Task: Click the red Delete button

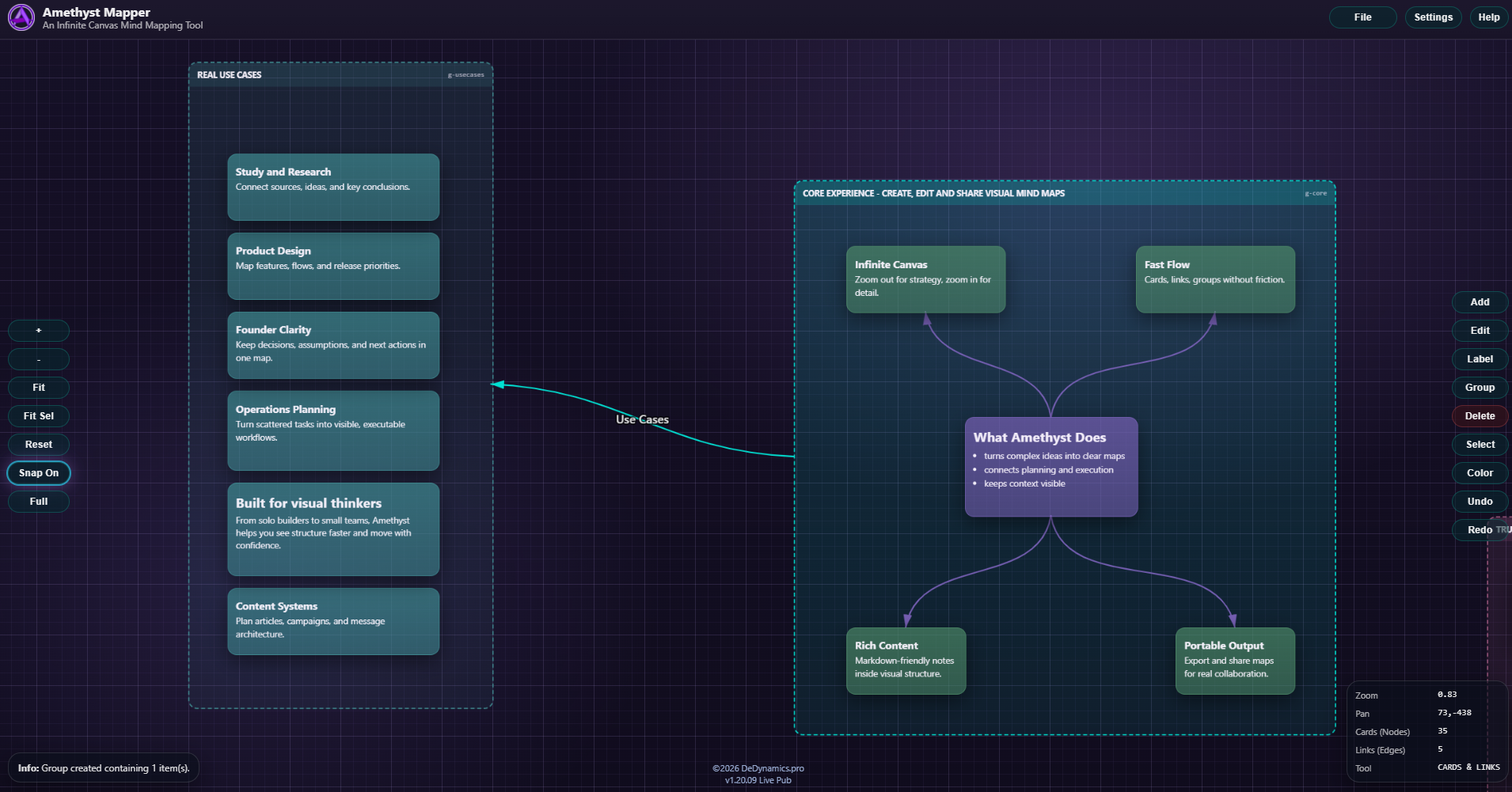Action: click(x=1480, y=416)
